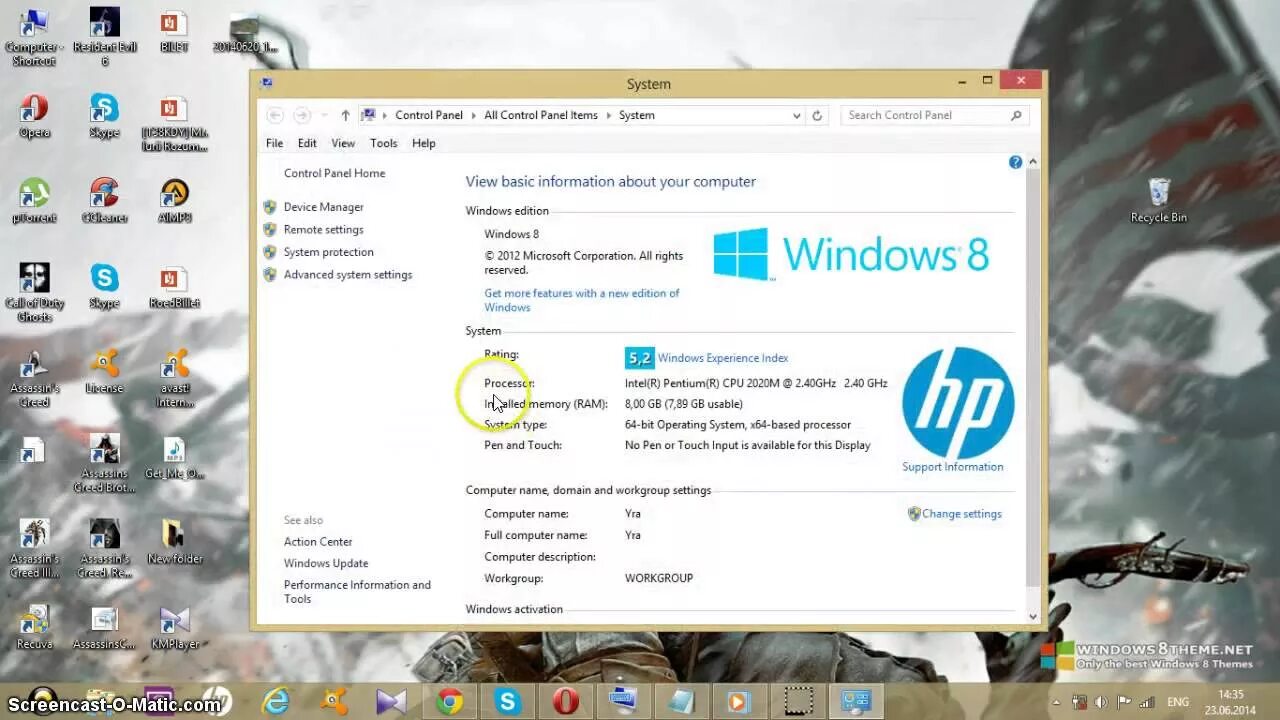Click the ENG language indicator

pyautogui.click(x=1178, y=702)
